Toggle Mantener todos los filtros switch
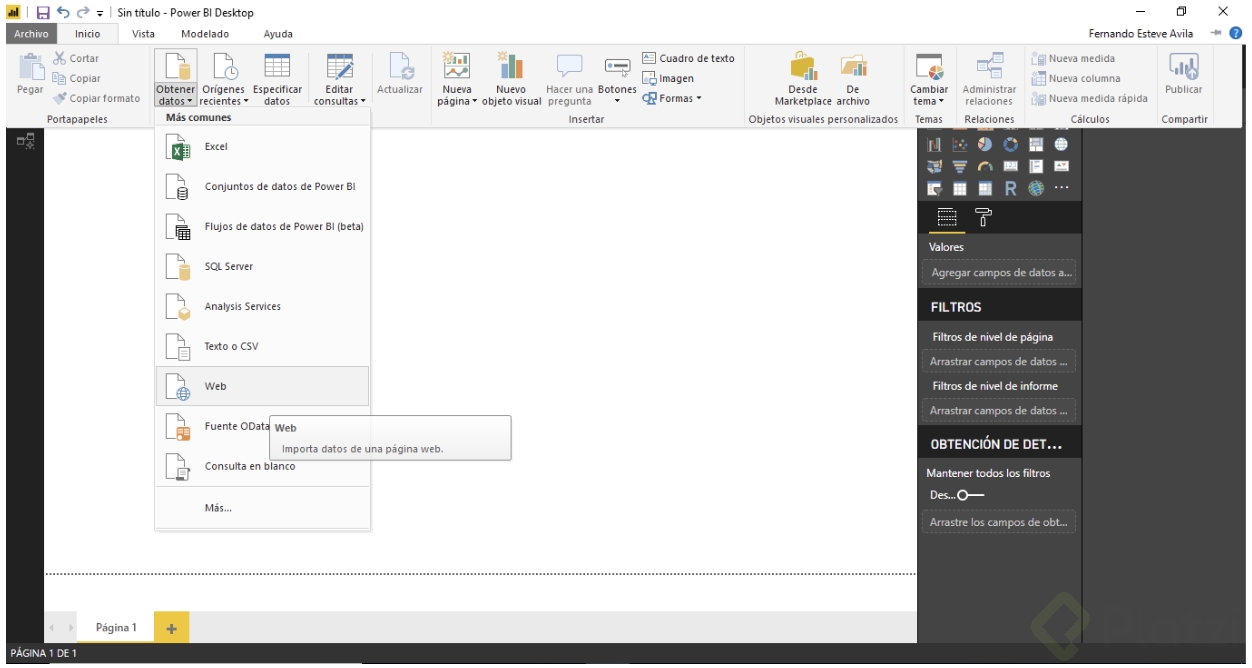1252x668 pixels. [x=970, y=495]
